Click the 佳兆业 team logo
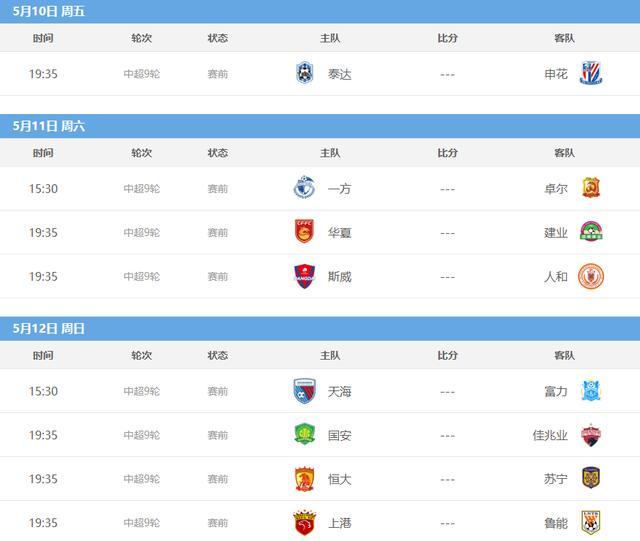Image resolution: width=640 pixels, height=541 pixels. tap(591, 435)
